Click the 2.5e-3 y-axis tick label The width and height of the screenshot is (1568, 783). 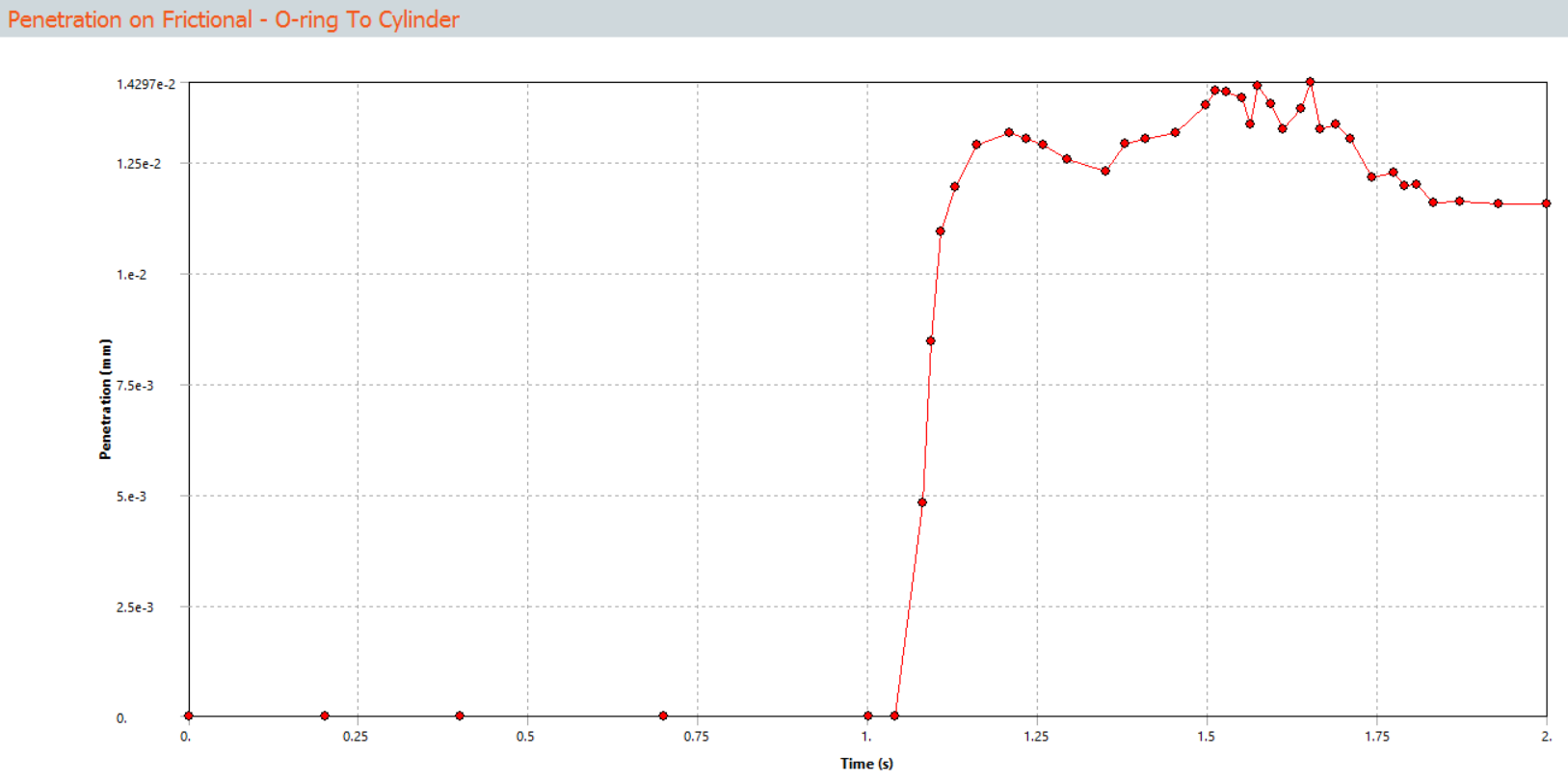135,607
